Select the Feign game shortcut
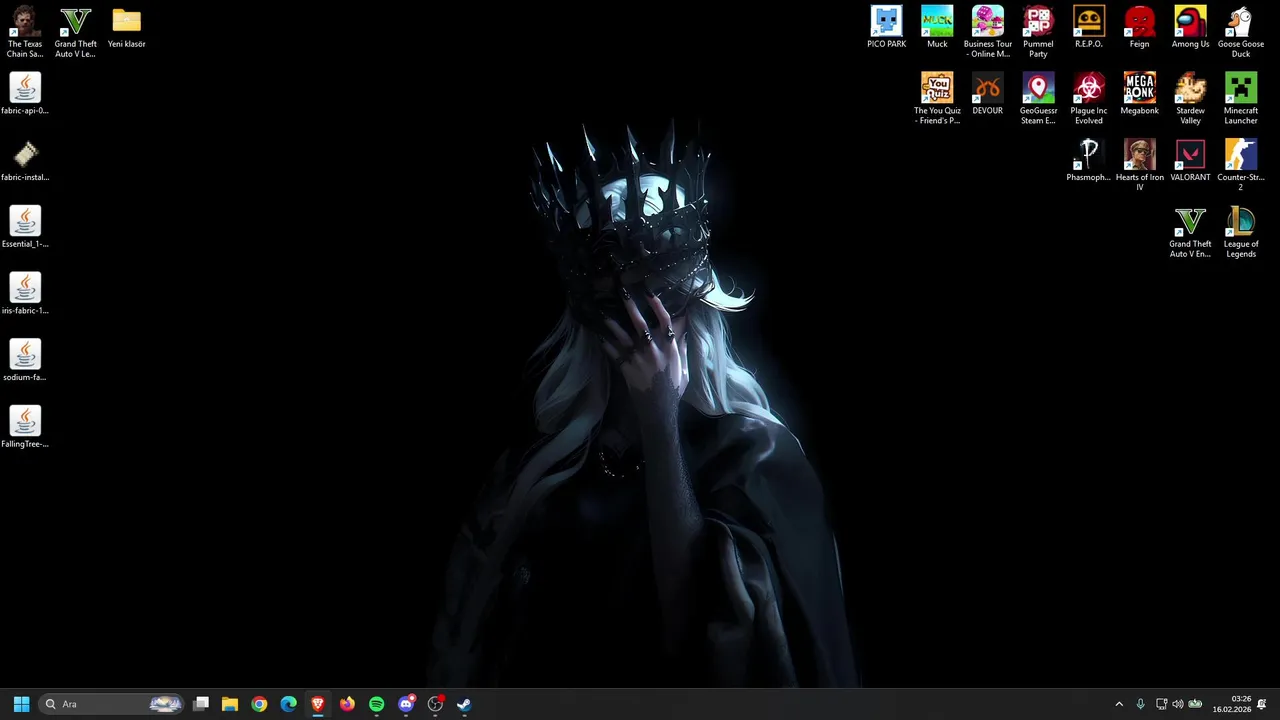This screenshot has width=1280, height=720. 1139,28
